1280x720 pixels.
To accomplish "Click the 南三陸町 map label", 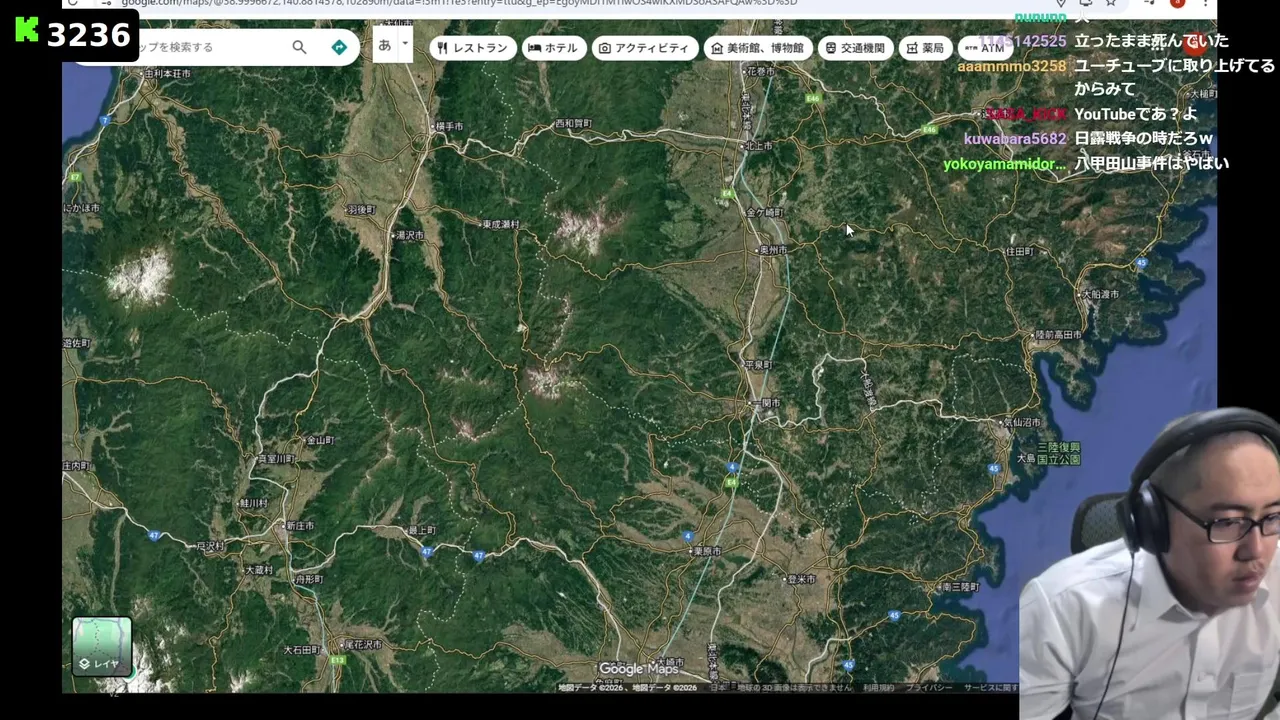I will pos(960,587).
